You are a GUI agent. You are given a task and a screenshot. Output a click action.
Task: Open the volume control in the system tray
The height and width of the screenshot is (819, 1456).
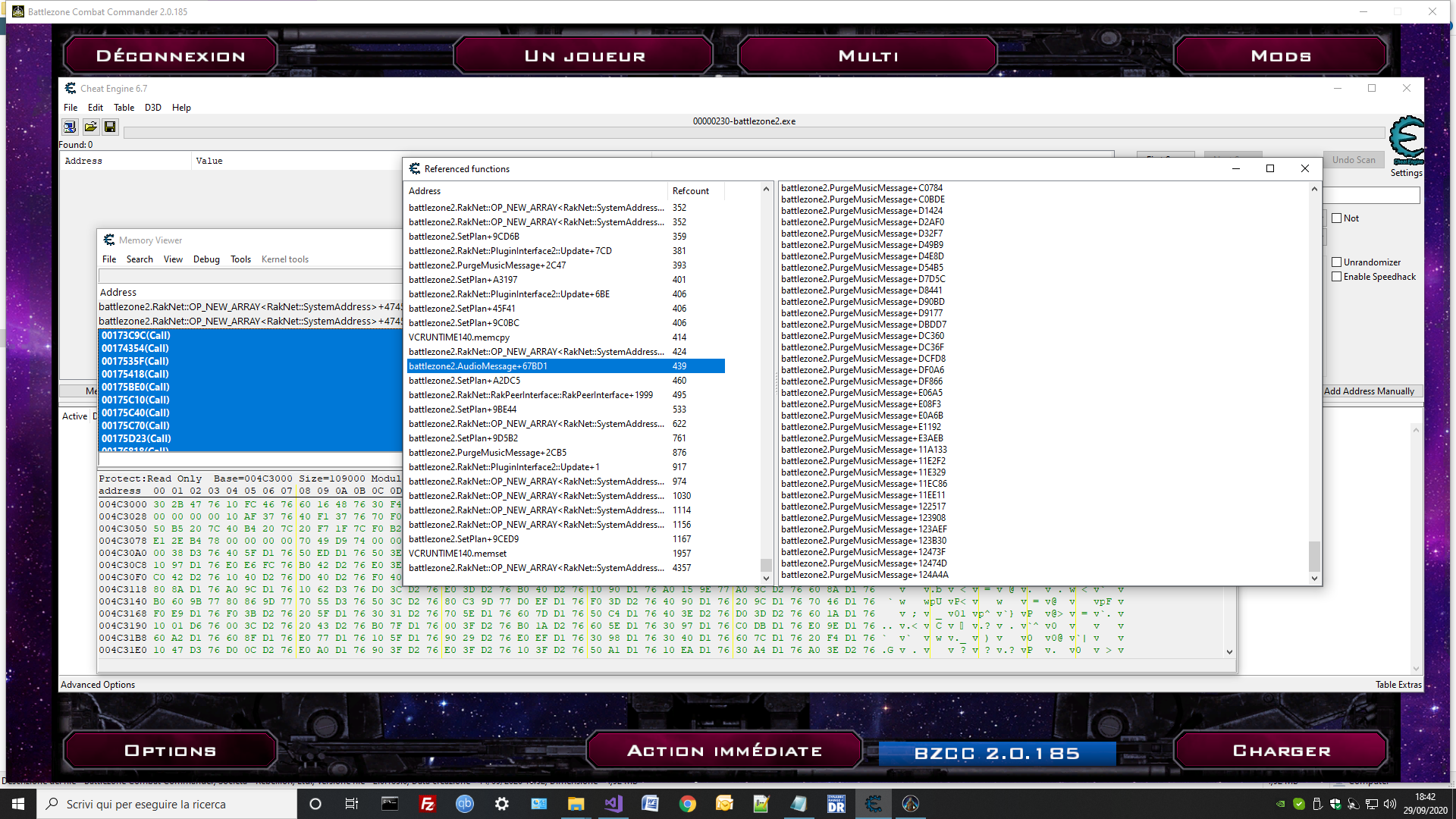[x=1391, y=804]
